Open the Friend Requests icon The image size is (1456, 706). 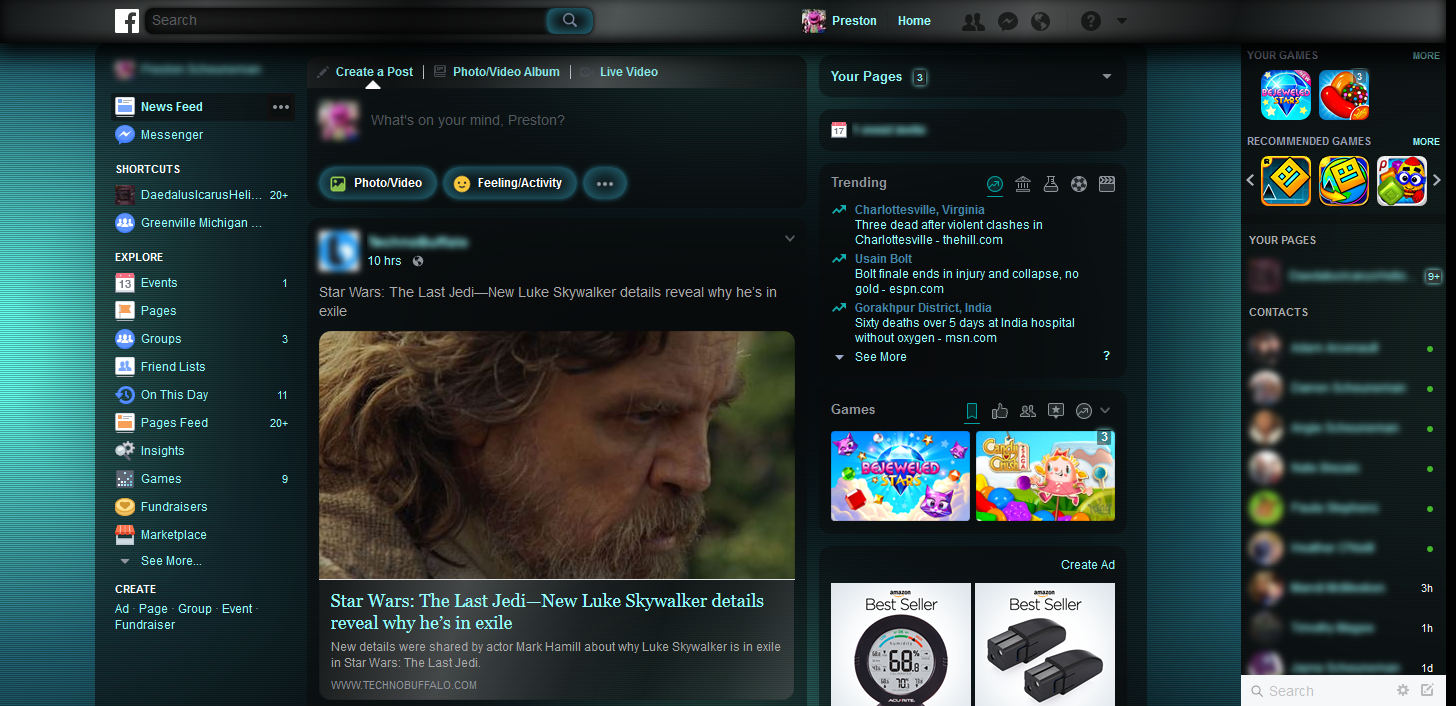(972, 21)
